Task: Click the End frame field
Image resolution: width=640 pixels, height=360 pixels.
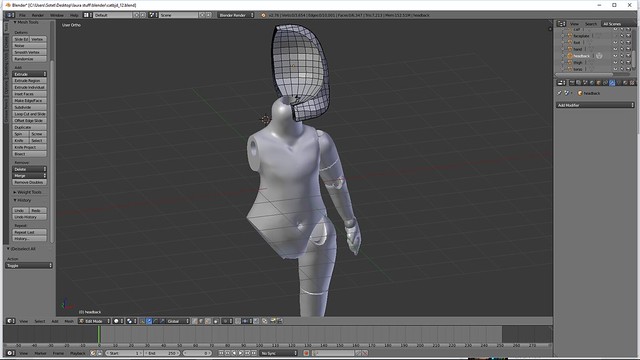Action: 162,353
